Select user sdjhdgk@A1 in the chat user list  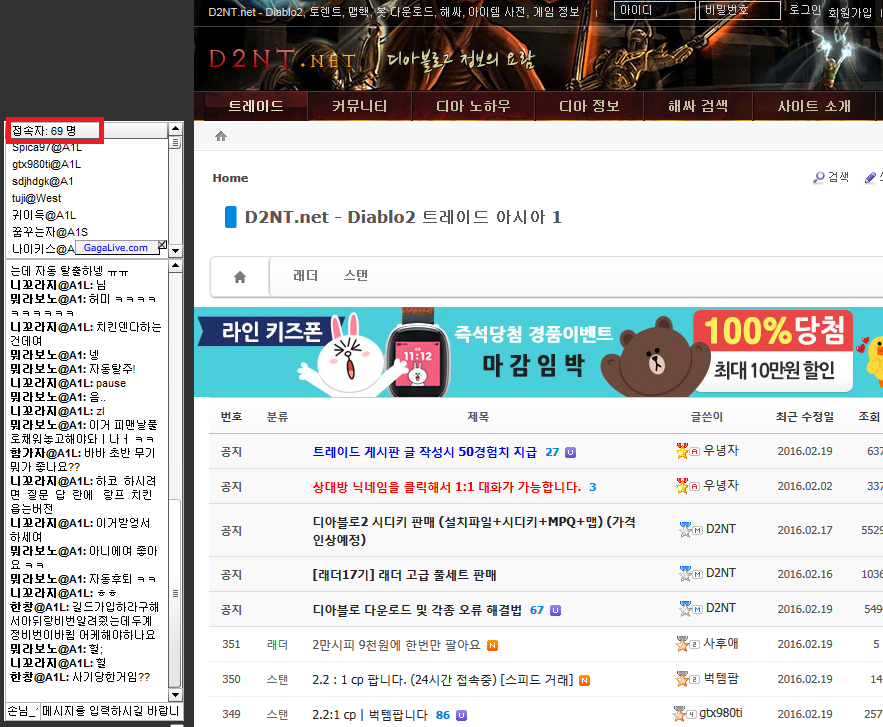(x=43, y=181)
